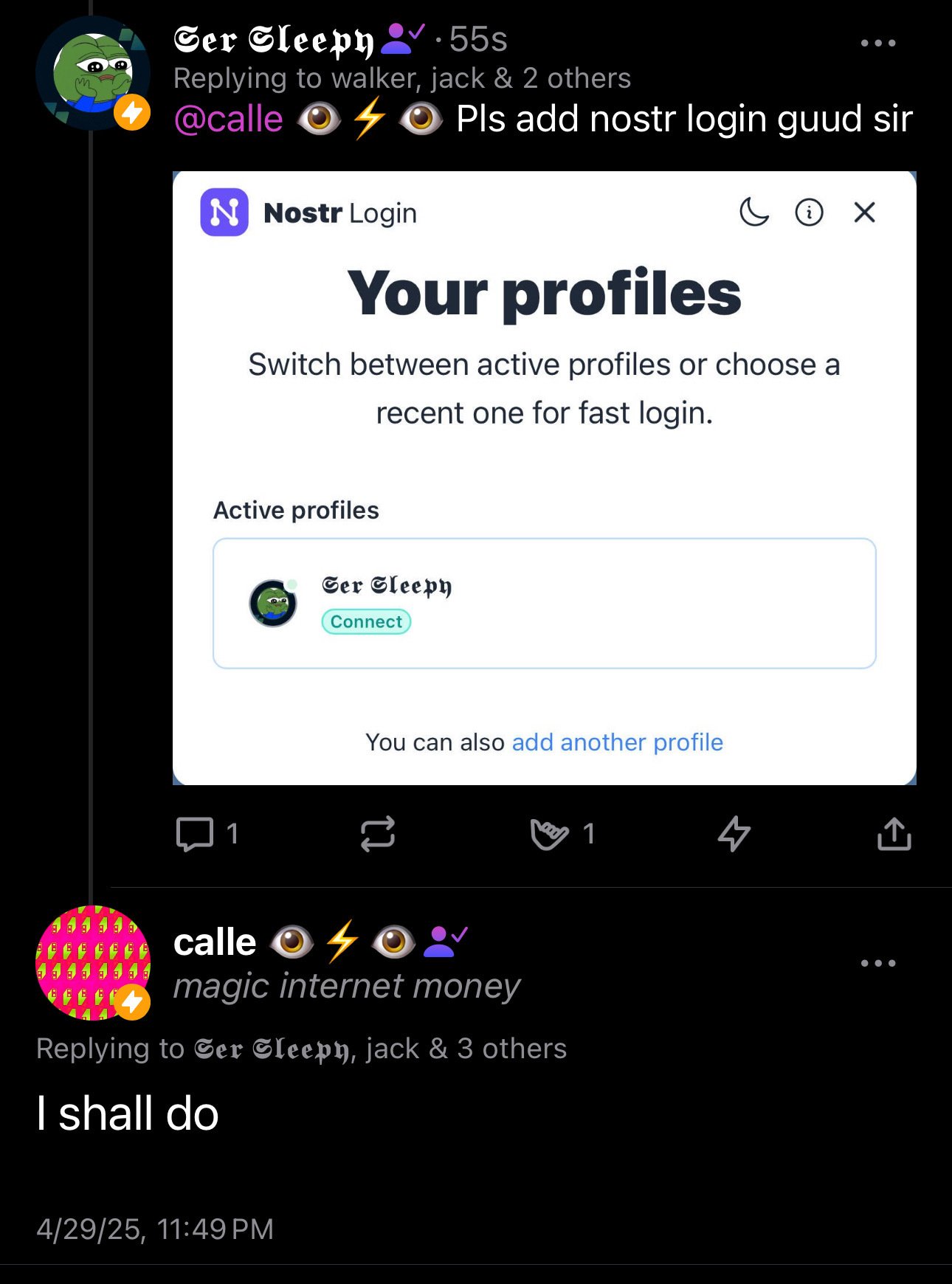The image size is (952, 1284).
Task: Open the Nostr Login info icon
Action: (809, 213)
